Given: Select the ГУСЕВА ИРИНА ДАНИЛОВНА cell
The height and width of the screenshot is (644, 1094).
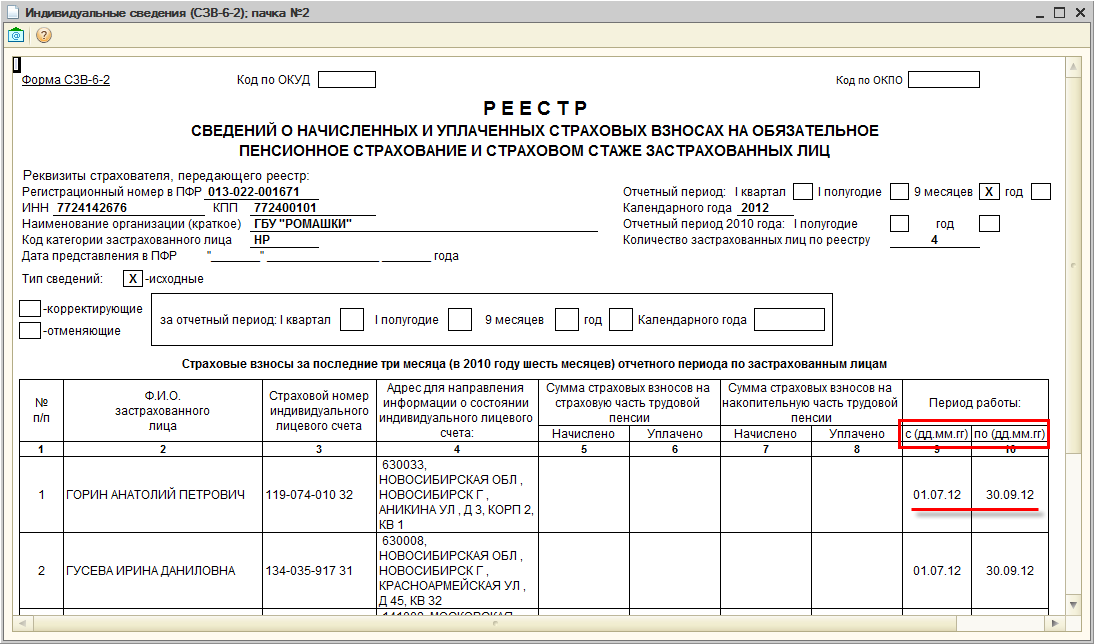Looking at the screenshot, I should click(x=163, y=571).
